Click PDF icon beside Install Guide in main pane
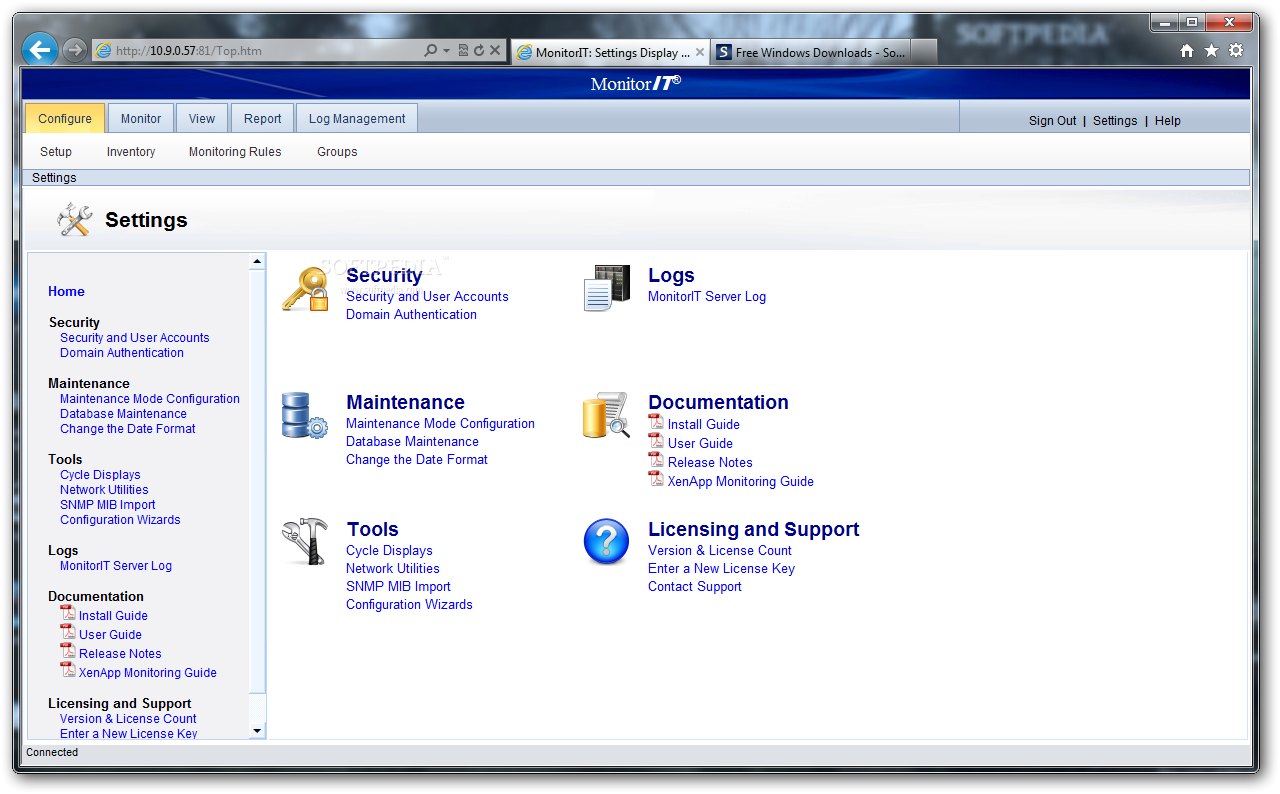 pyautogui.click(x=656, y=422)
